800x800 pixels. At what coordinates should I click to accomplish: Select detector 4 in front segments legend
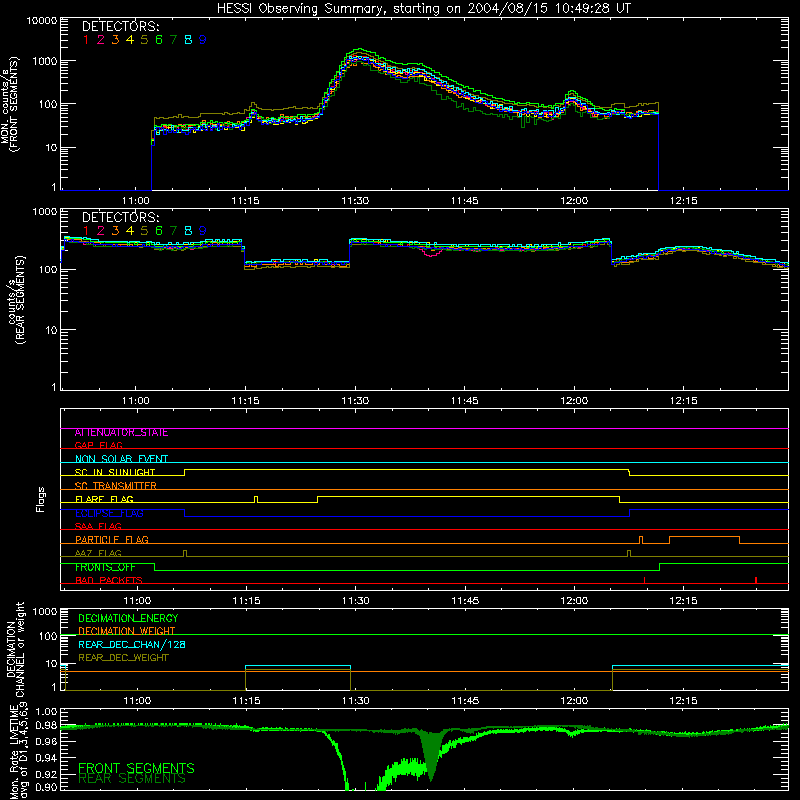coord(130,40)
